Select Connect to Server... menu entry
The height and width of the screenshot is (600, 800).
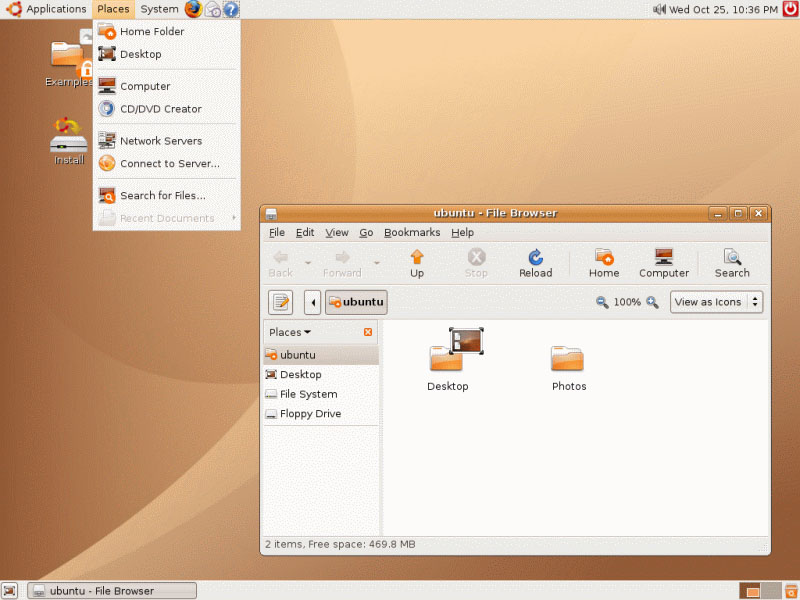[166, 163]
